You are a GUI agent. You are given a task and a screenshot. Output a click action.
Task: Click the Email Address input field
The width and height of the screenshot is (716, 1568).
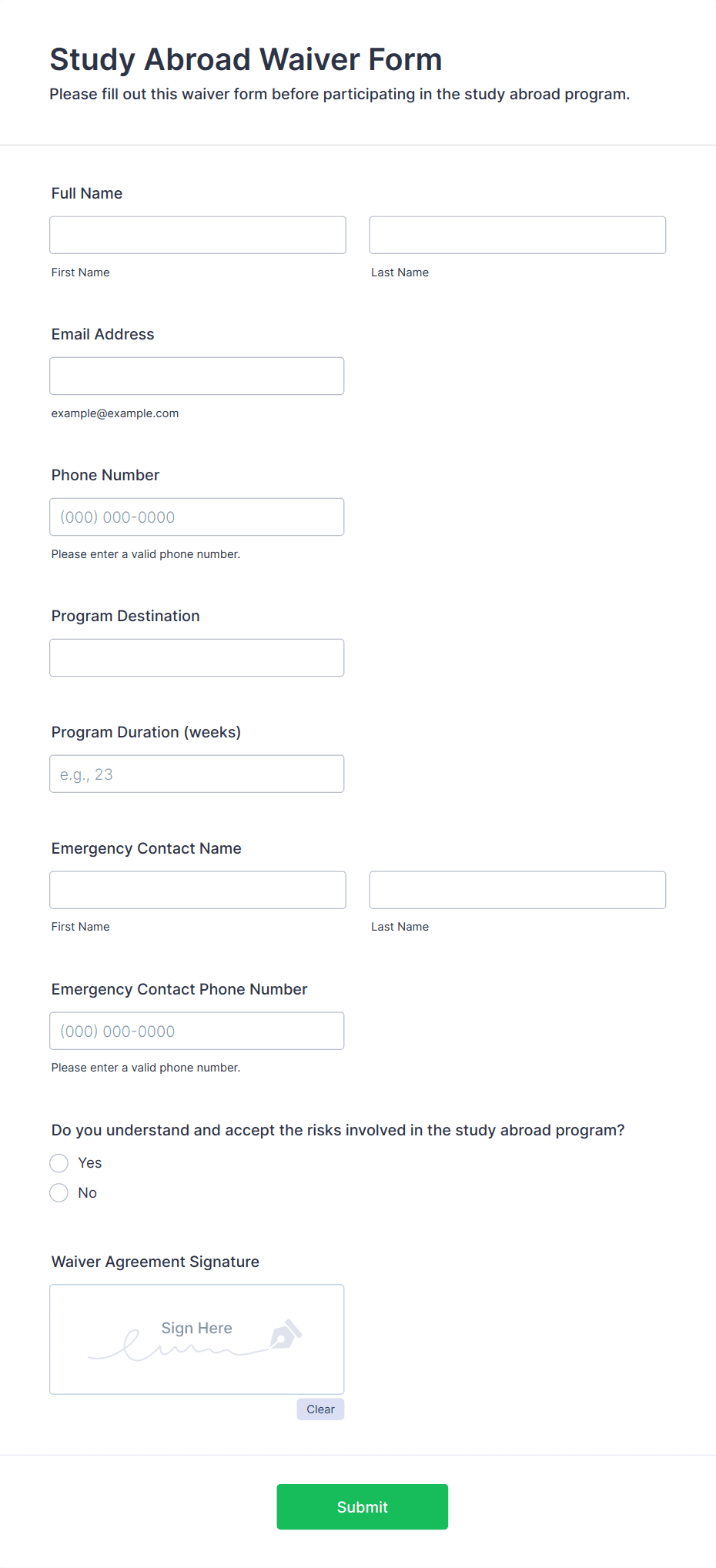tap(197, 376)
